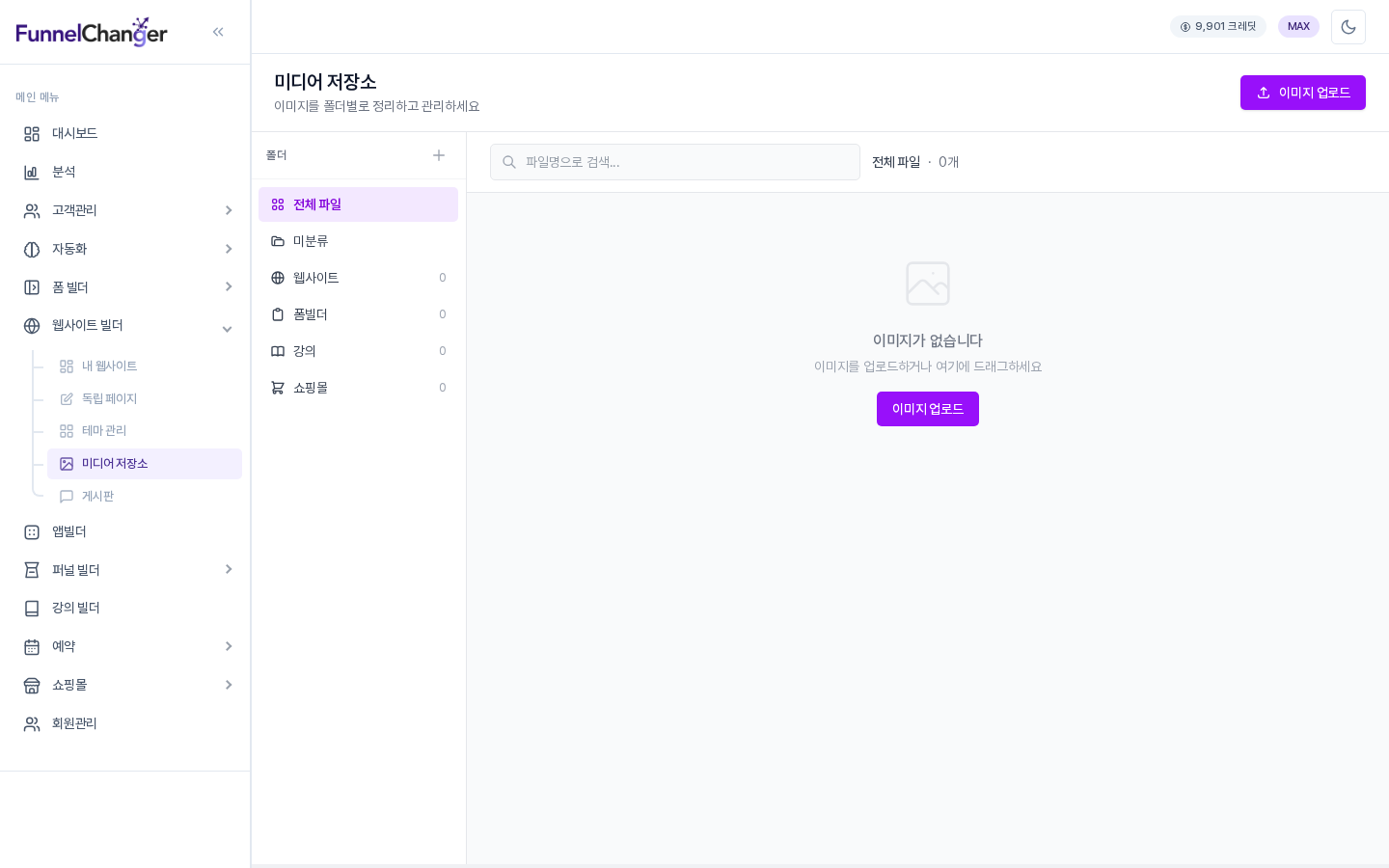Click the 9,901 크레딧 badge

pyautogui.click(x=1218, y=27)
